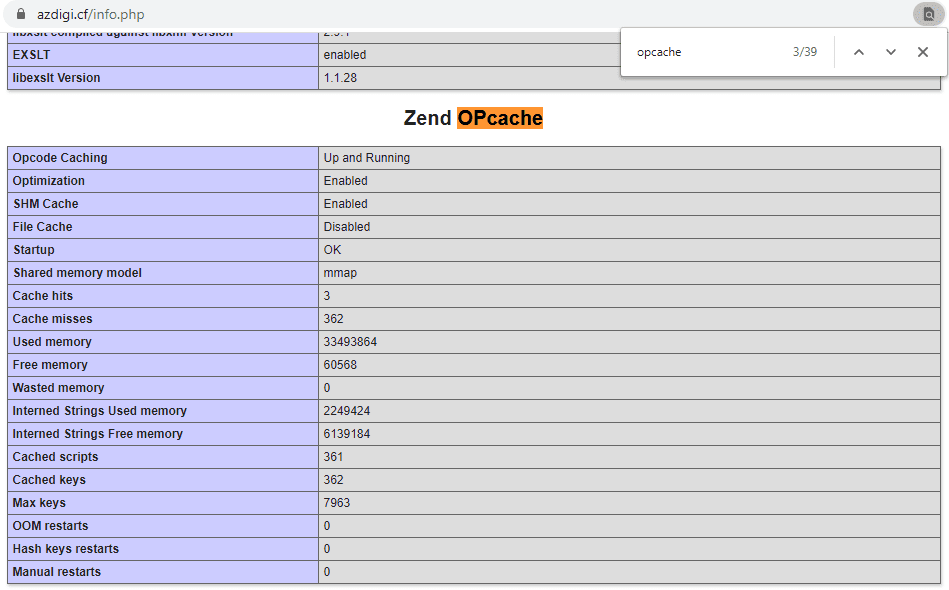949x590 pixels.
Task: Click the Max keys value 7963
Action: [337, 503]
